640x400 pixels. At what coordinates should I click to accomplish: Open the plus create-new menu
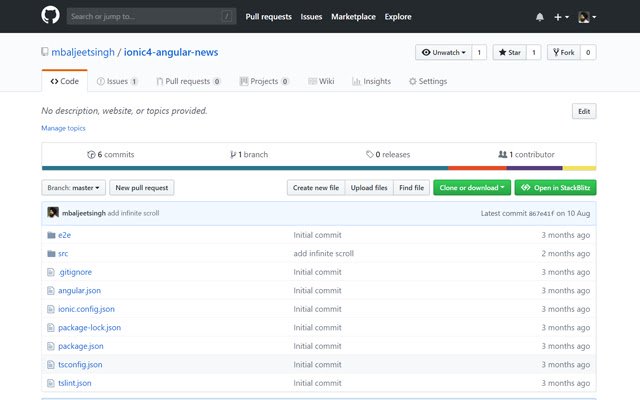coord(561,17)
